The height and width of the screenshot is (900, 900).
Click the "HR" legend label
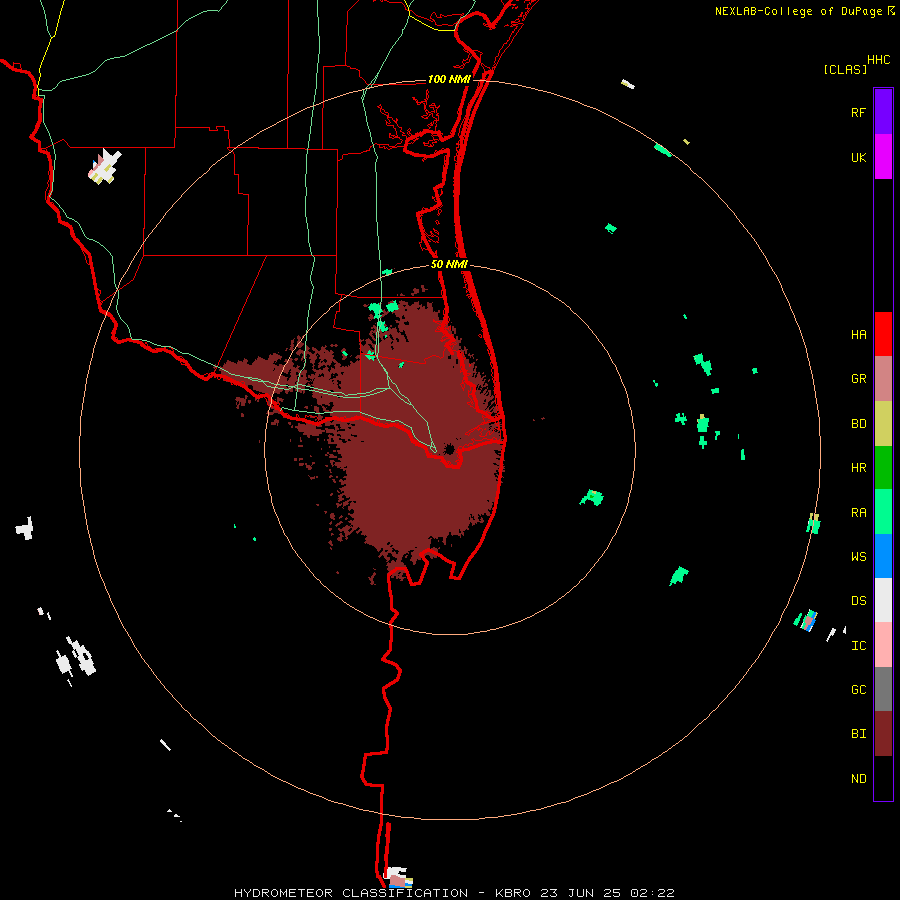click(858, 468)
